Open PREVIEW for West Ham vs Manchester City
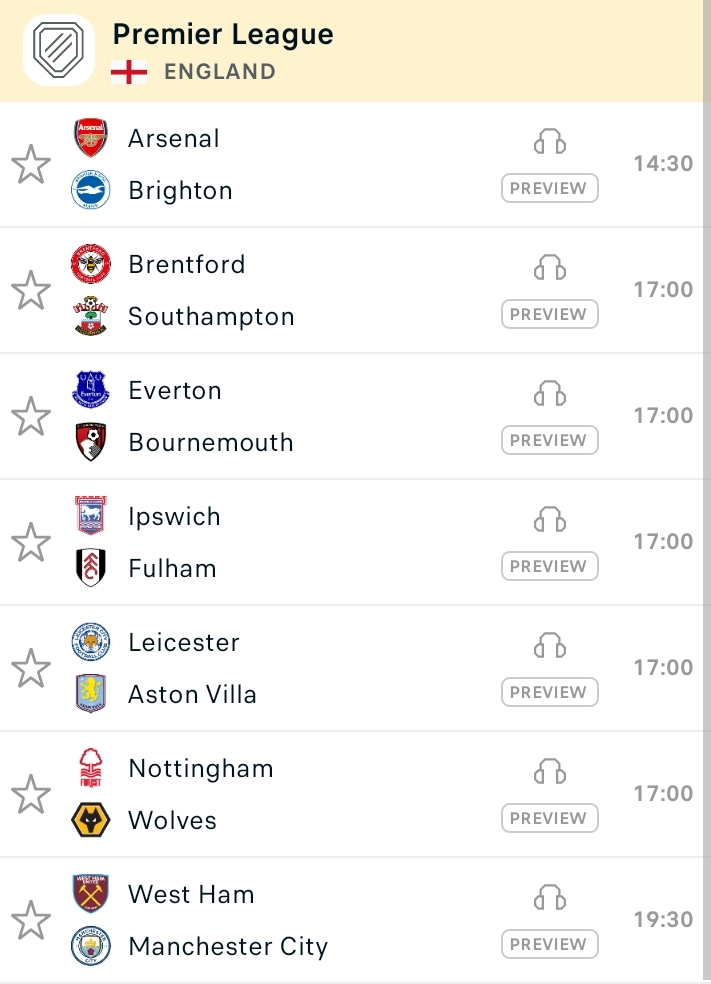The height and width of the screenshot is (984, 711). (x=550, y=944)
